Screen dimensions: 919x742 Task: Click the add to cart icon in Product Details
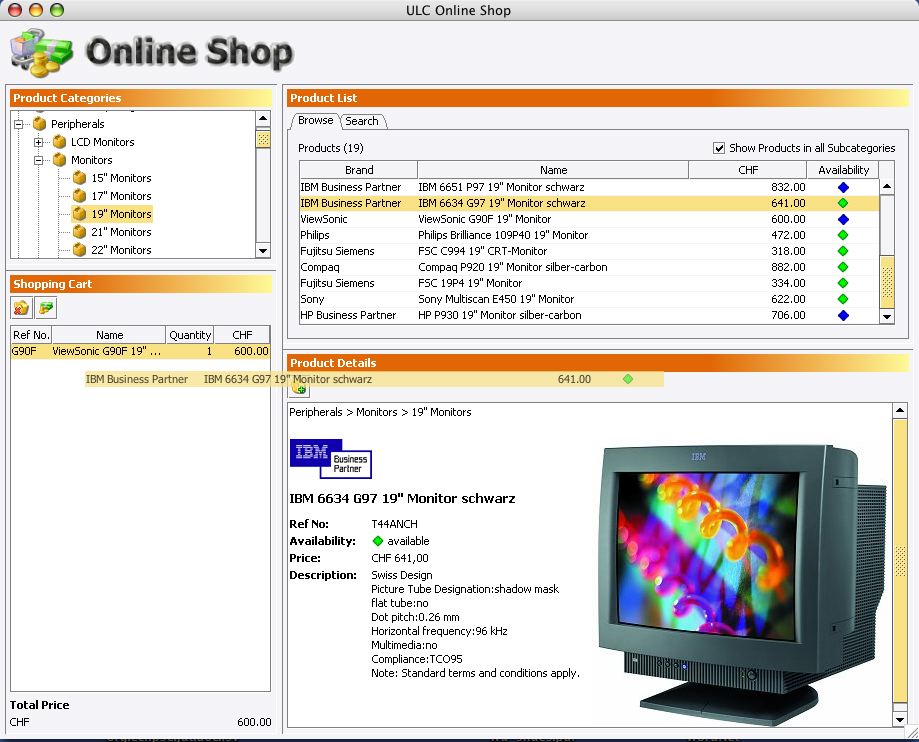(x=299, y=389)
